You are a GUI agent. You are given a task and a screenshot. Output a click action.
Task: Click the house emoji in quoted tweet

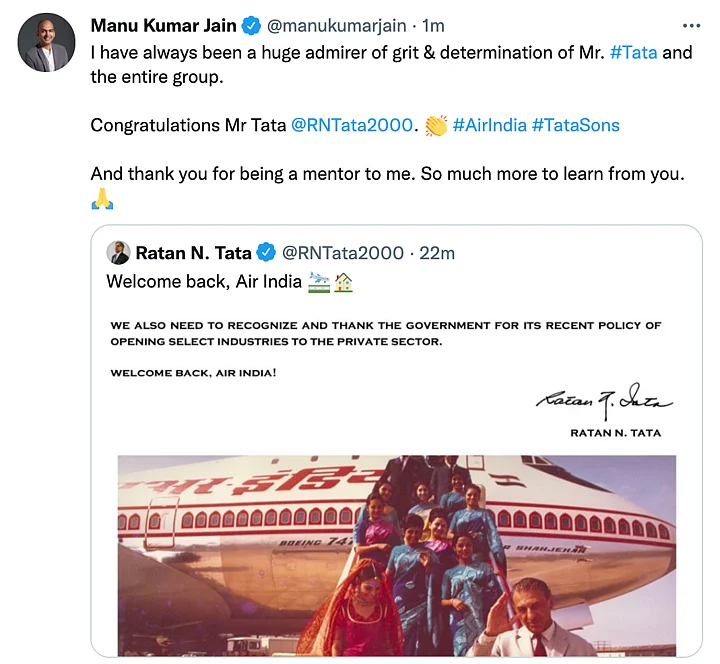(x=342, y=281)
